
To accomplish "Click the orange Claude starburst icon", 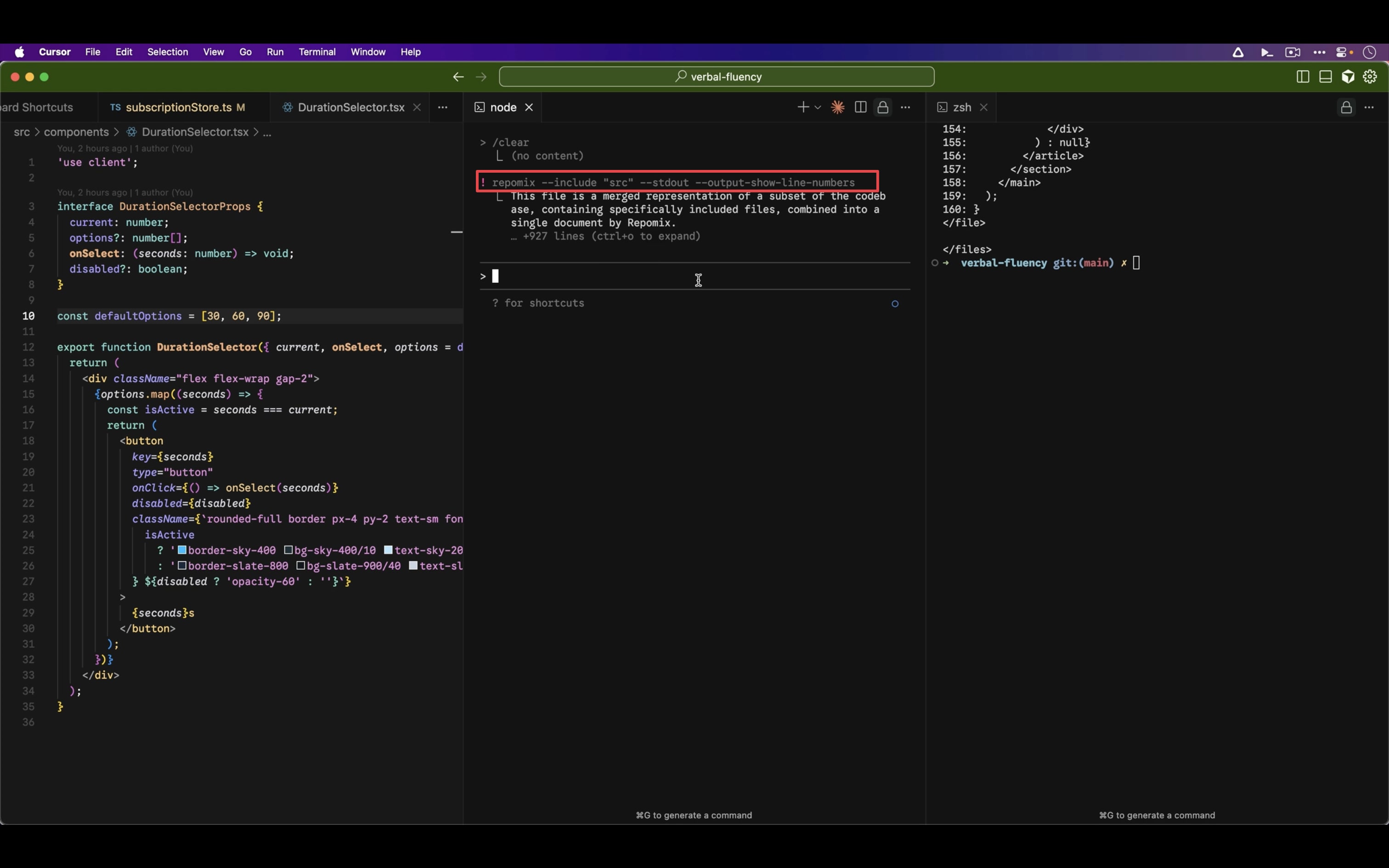I will pos(837,107).
